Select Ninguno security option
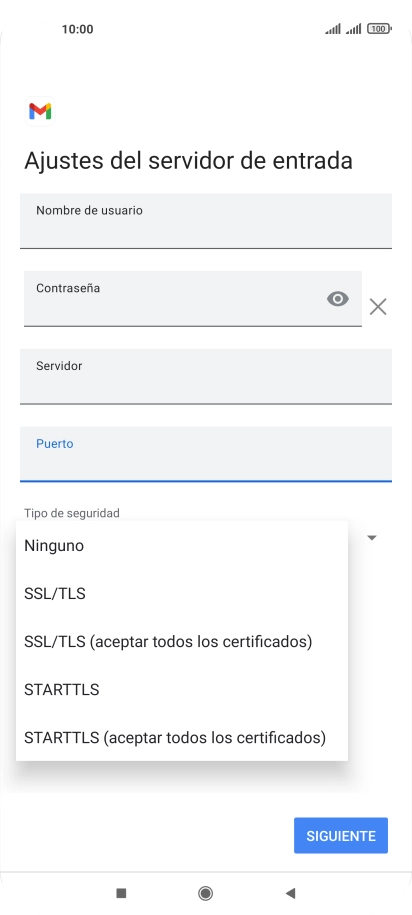The height and width of the screenshot is (915, 412). 182,546
